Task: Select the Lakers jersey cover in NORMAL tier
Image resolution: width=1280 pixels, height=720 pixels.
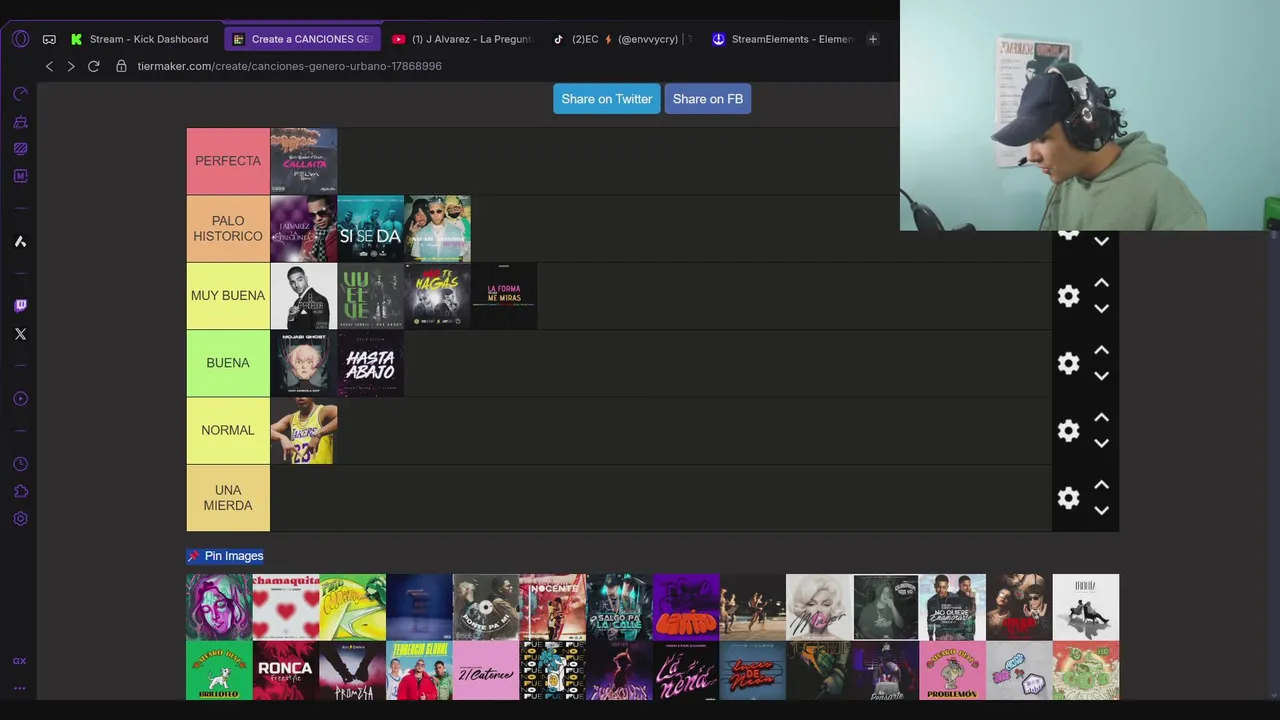Action: [x=304, y=430]
